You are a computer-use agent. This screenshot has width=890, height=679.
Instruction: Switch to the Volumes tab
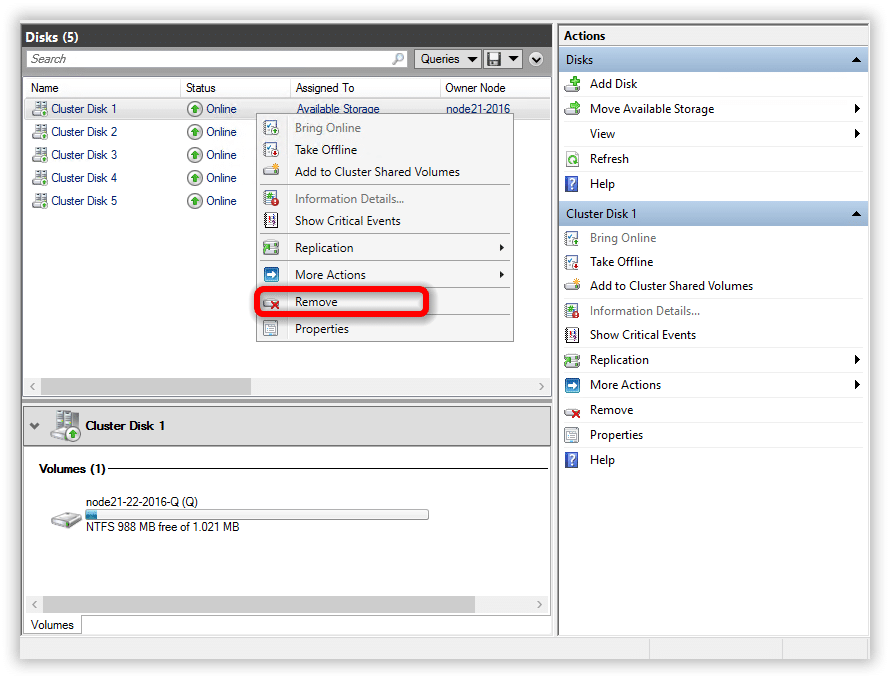pyautogui.click(x=52, y=625)
